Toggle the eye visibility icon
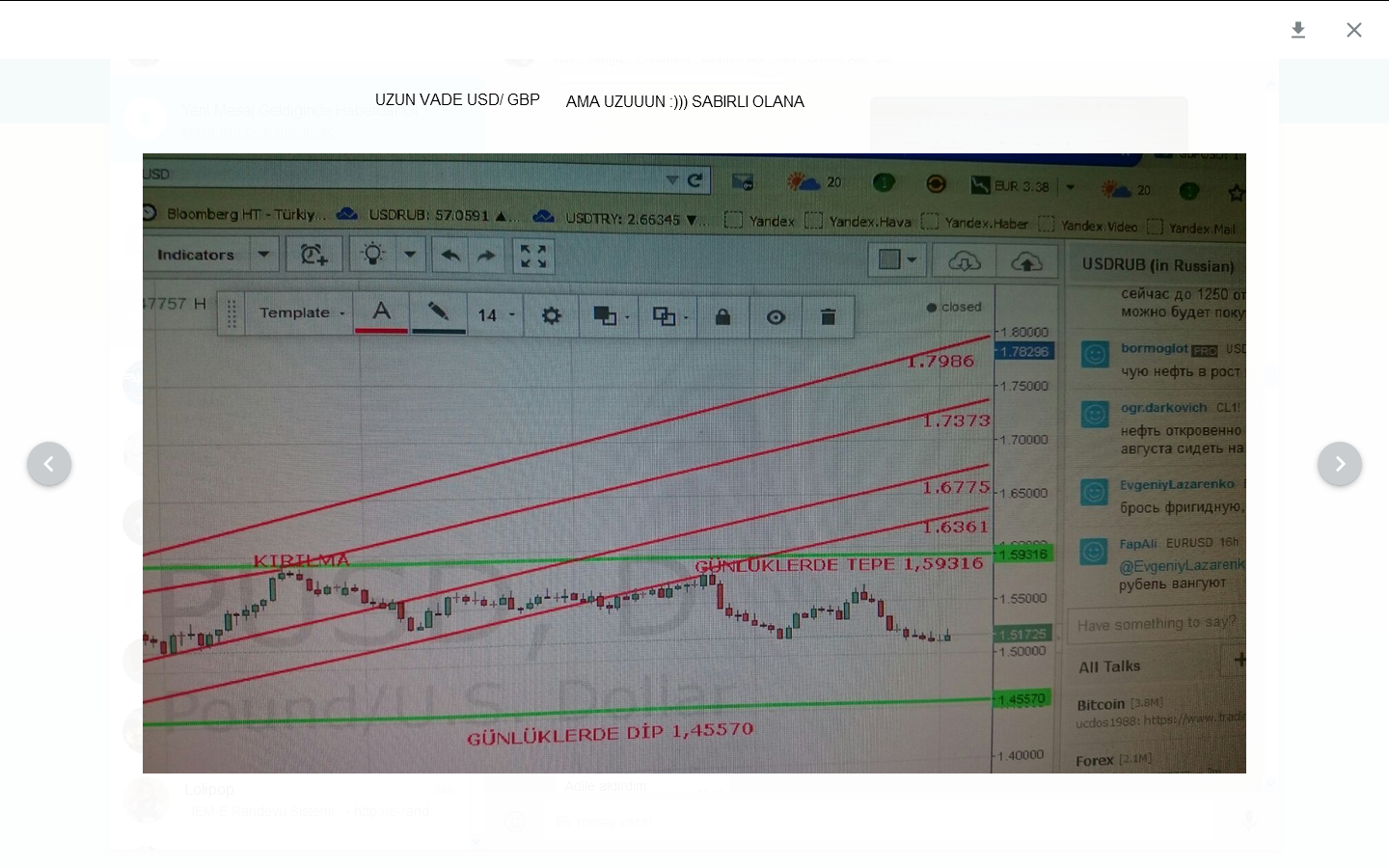 coord(776,317)
